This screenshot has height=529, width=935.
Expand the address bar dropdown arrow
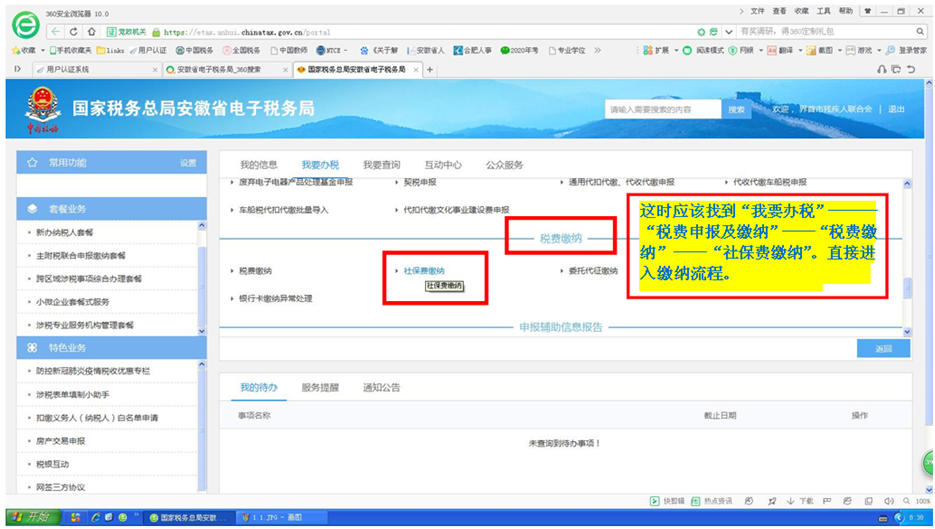click(728, 32)
